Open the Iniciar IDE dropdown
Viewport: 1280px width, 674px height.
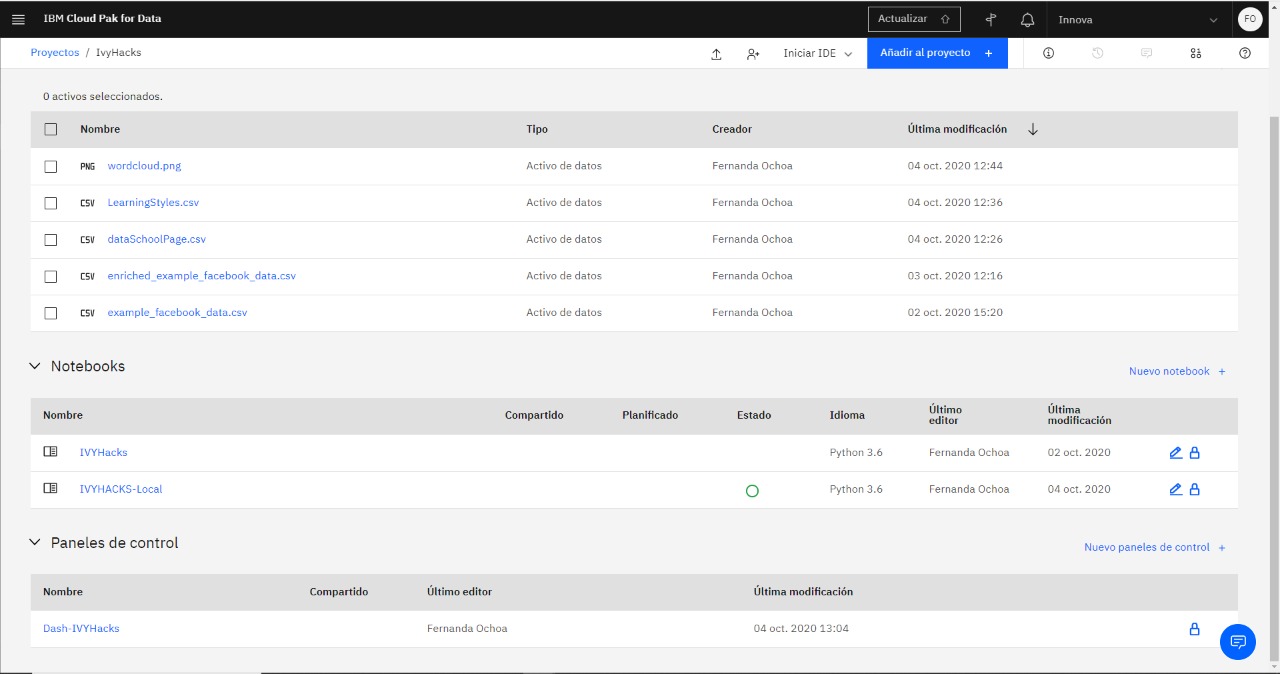(817, 53)
